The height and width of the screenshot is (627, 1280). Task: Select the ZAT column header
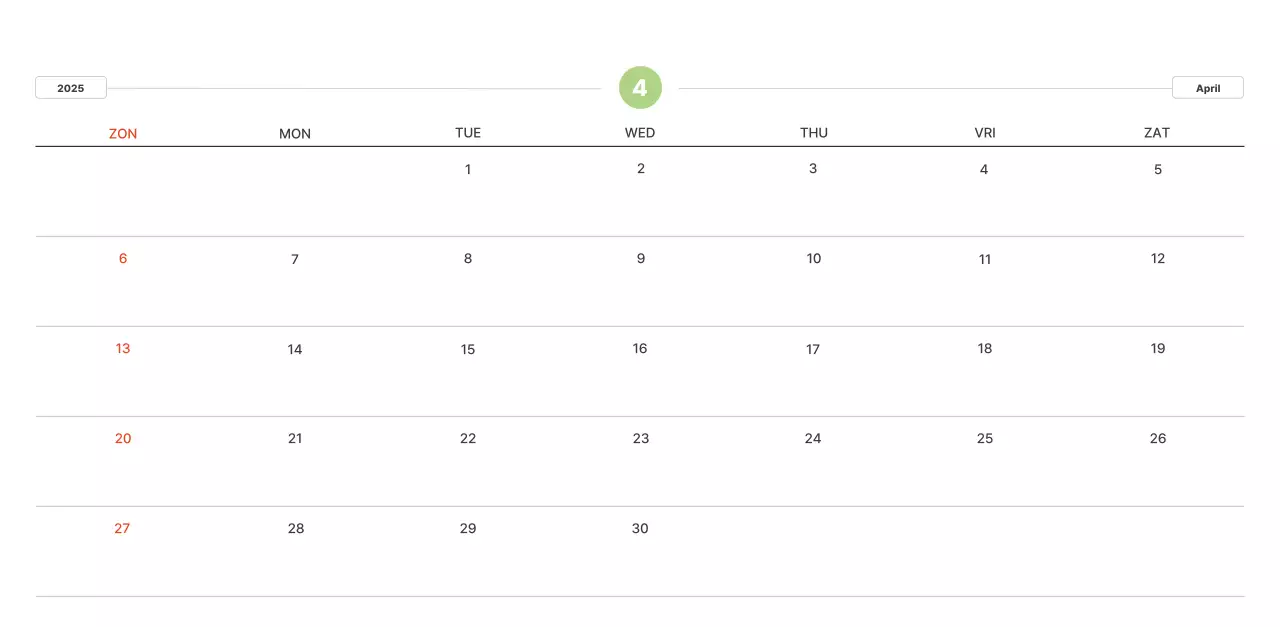point(1157,133)
